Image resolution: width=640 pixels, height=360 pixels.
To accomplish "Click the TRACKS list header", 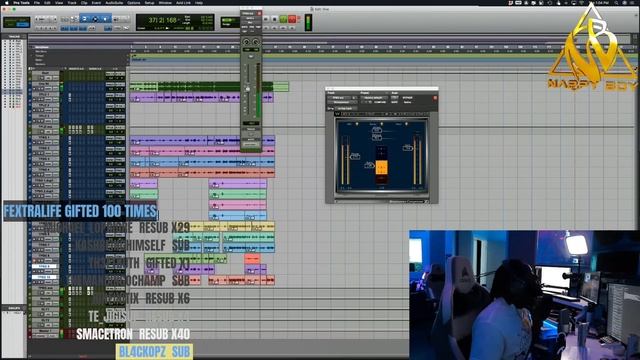I will [14, 37].
